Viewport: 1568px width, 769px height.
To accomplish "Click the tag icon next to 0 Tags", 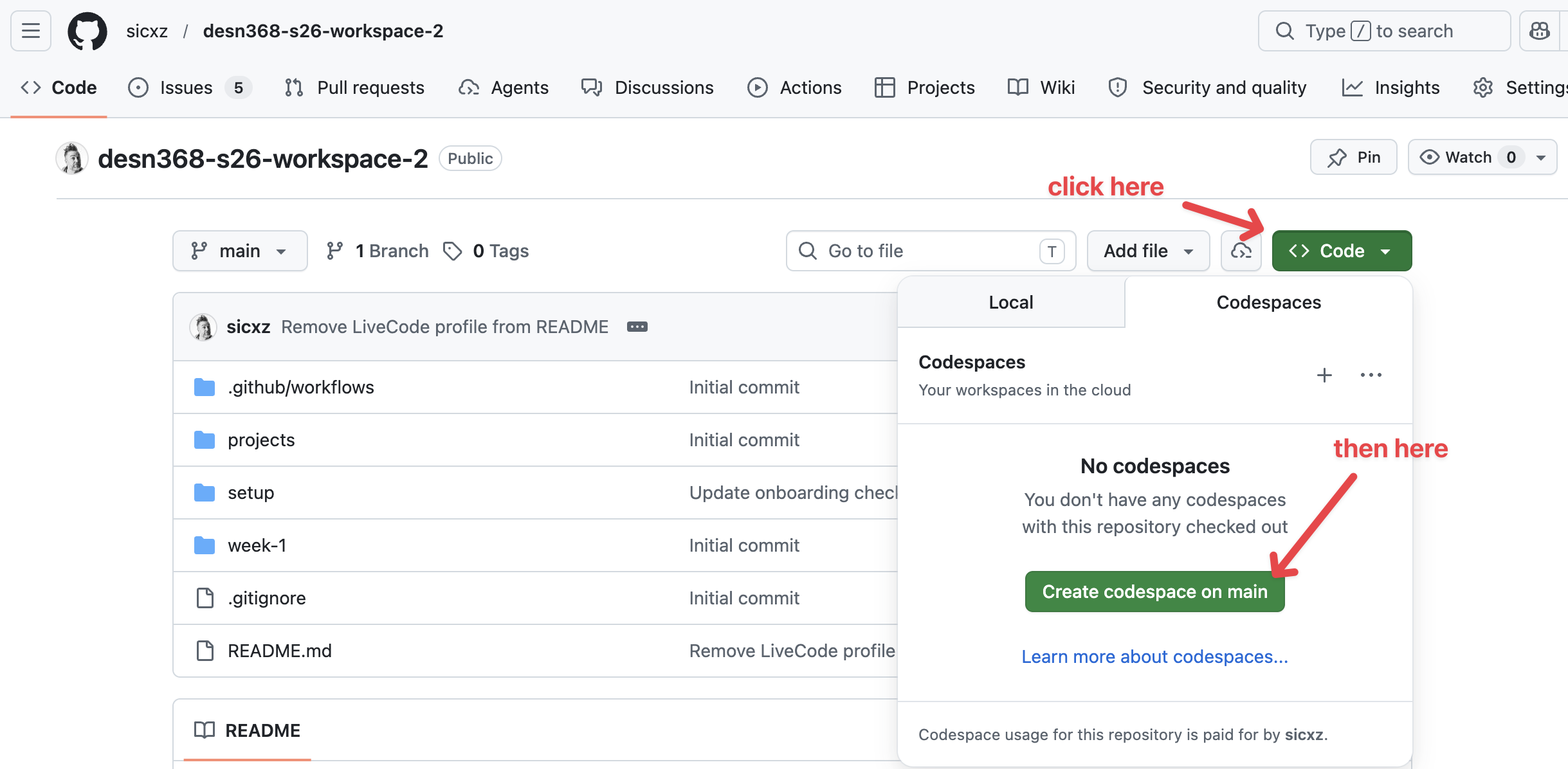I will 453,251.
